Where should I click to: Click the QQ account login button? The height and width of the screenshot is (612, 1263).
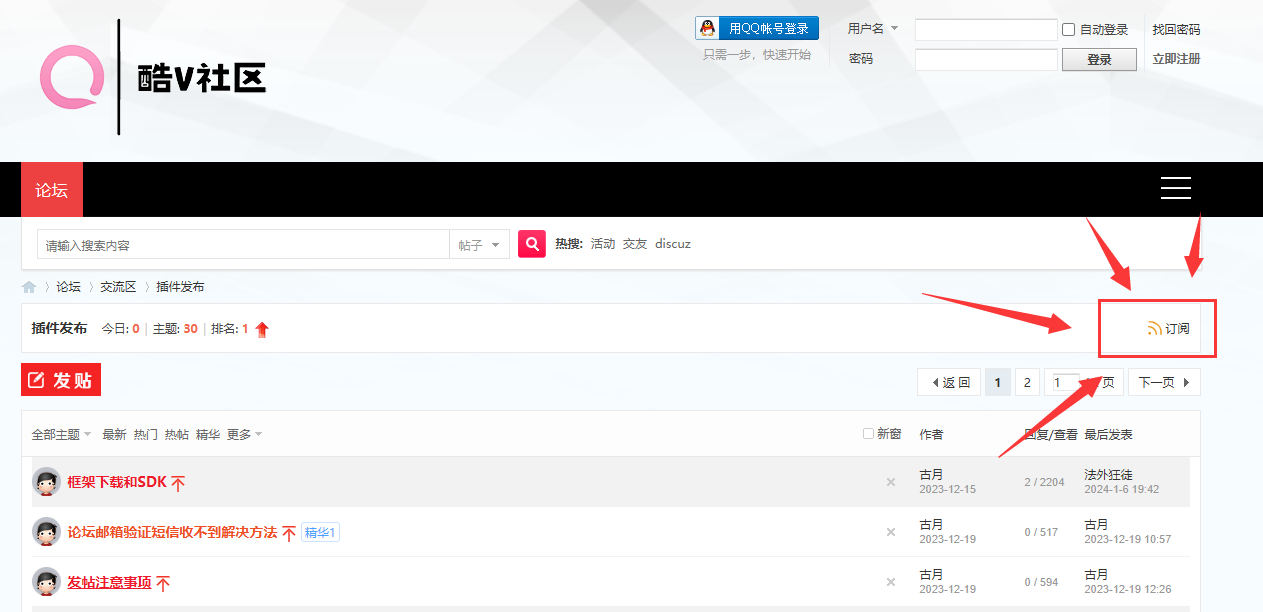click(x=757, y=28)
